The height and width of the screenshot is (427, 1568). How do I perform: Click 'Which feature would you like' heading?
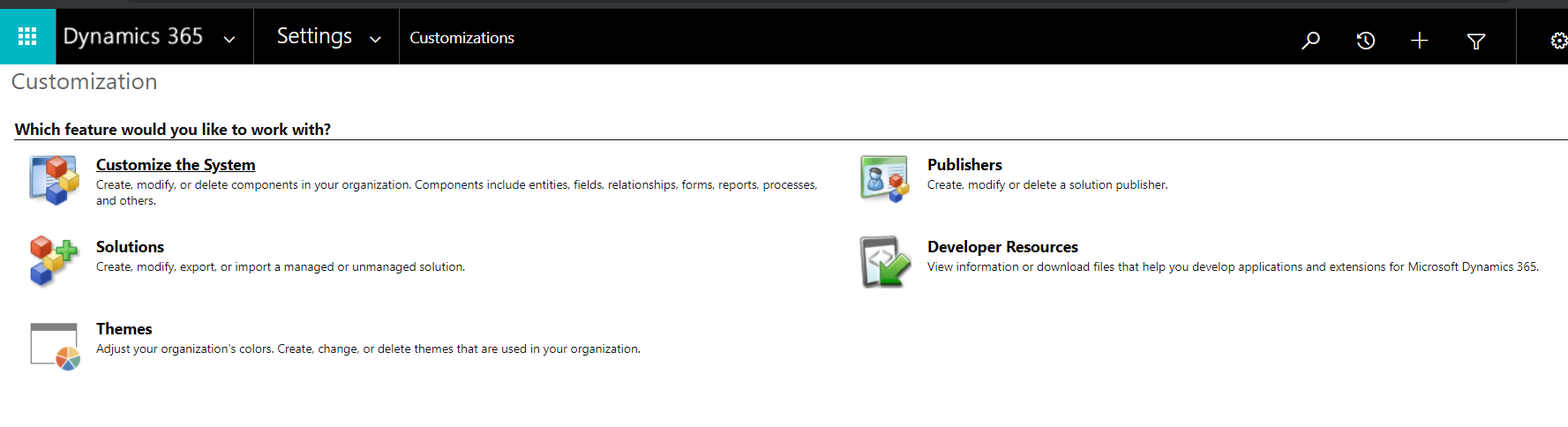tap(173, 130)
